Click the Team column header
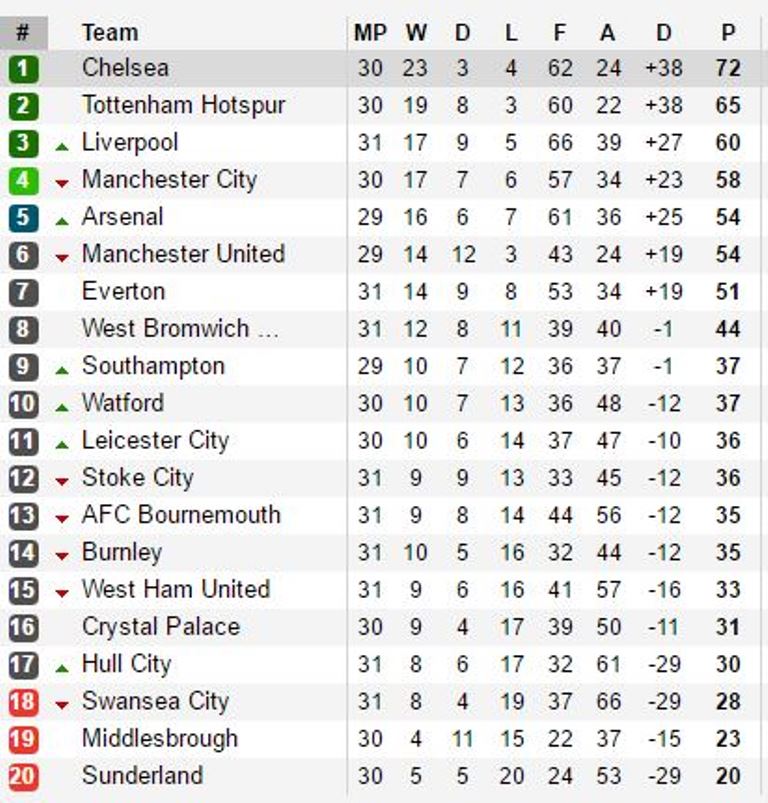Viewport: 768px width, 803px height. coord(110,33)
